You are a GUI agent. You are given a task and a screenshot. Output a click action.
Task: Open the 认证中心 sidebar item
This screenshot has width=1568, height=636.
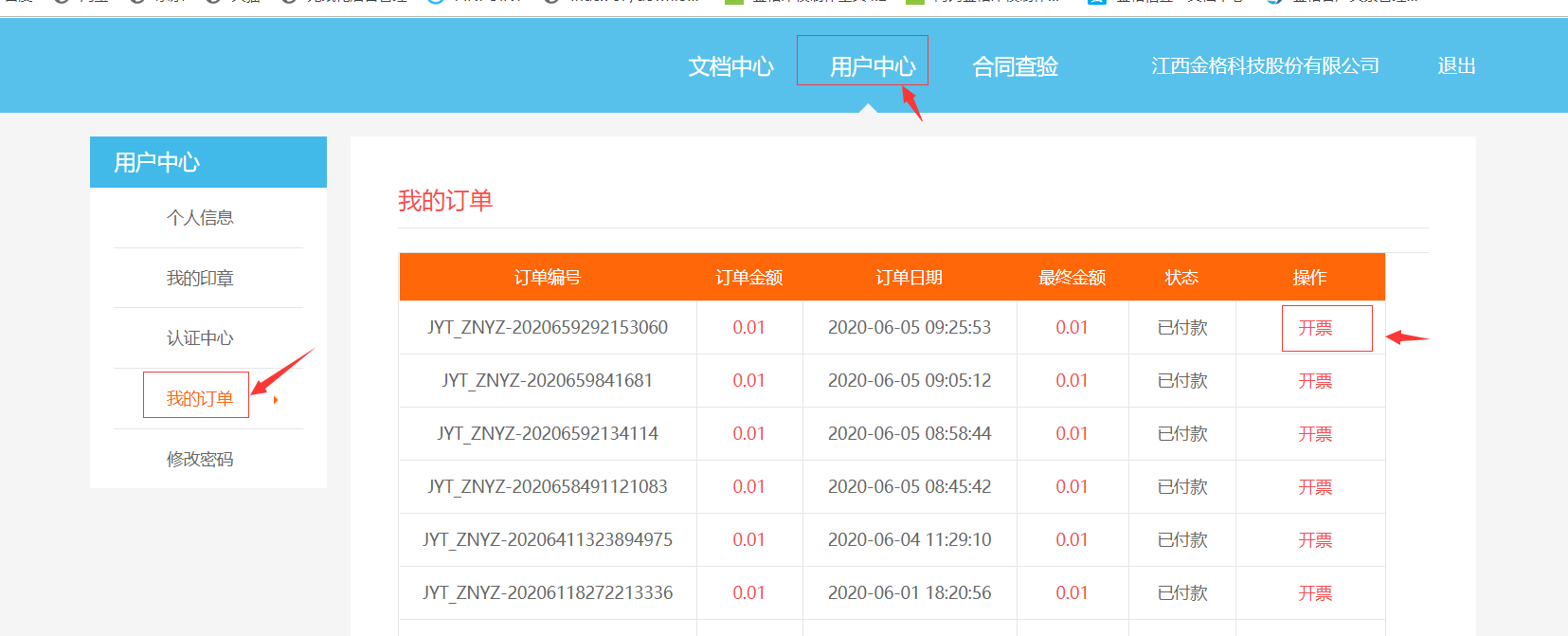point(200,338)
